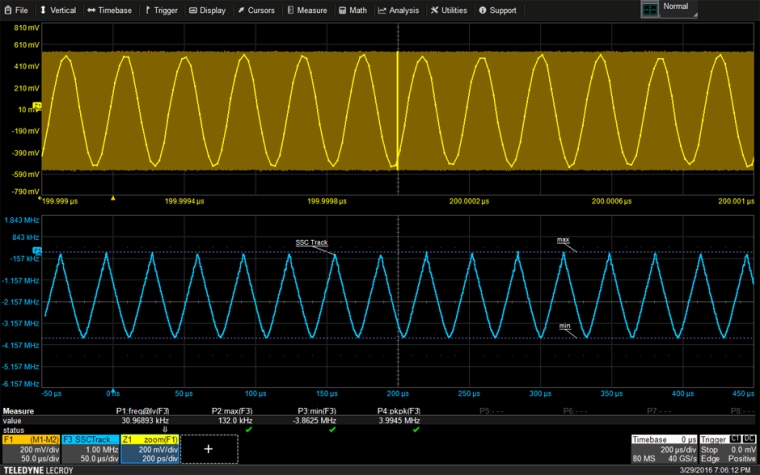
Task: Open the Measure menu
Action: coord(308,10)
